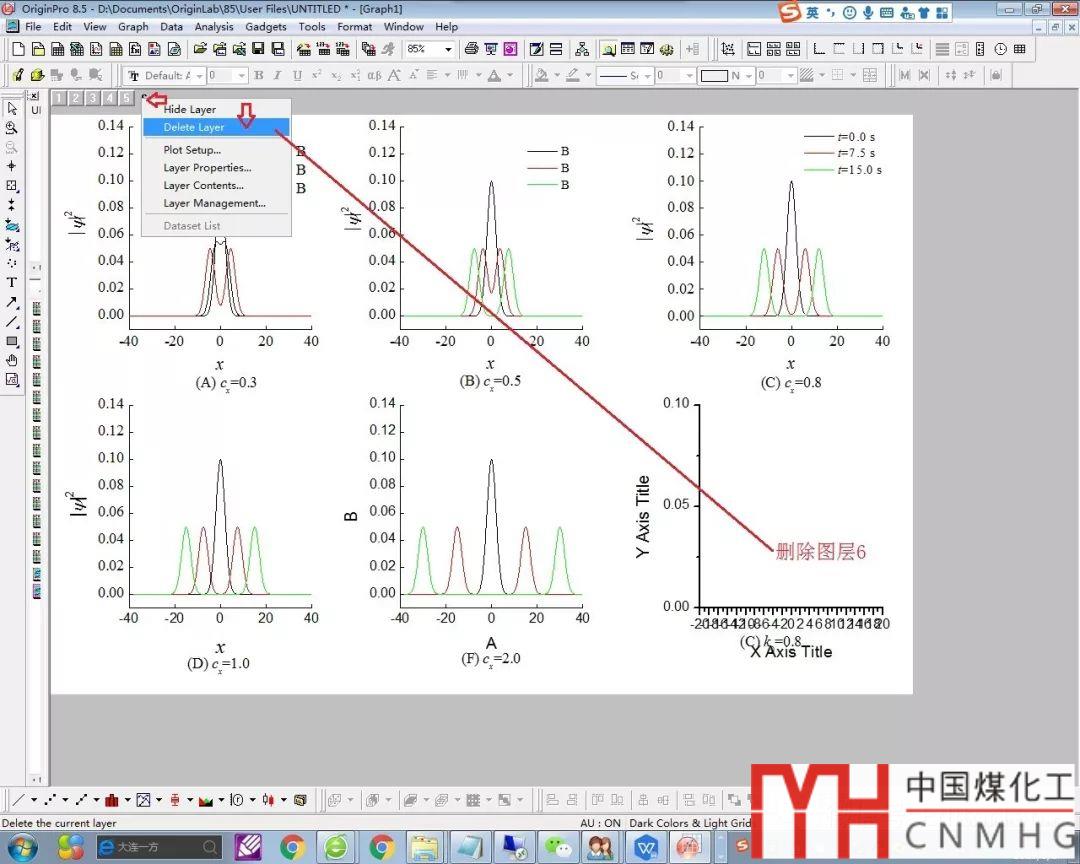The width and height of the screenshot is (1080, 864).
Task: Activate the Pan hand tool
Action: pos(12,360)
